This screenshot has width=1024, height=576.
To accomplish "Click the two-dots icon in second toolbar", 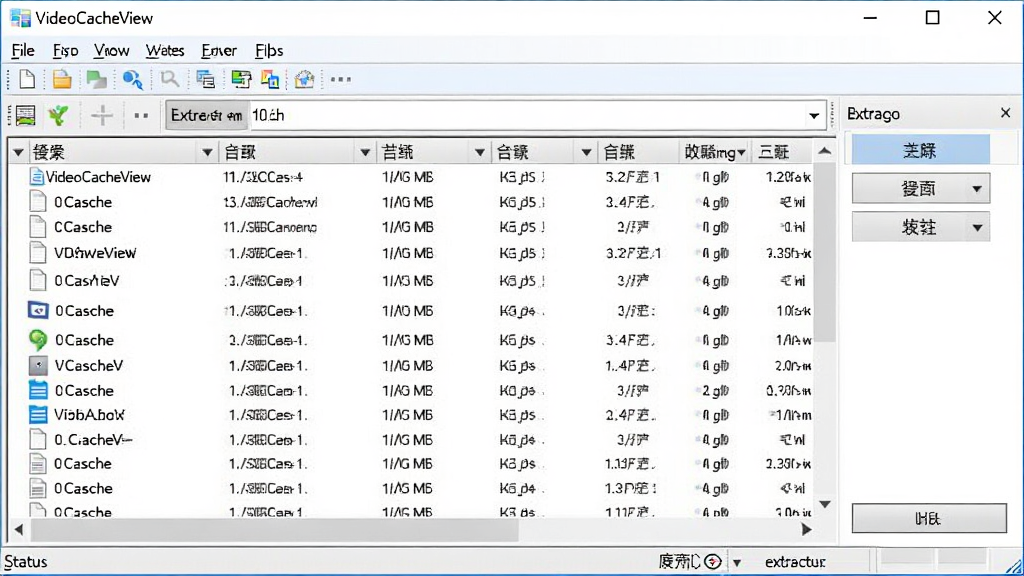I will coord(141,116).
